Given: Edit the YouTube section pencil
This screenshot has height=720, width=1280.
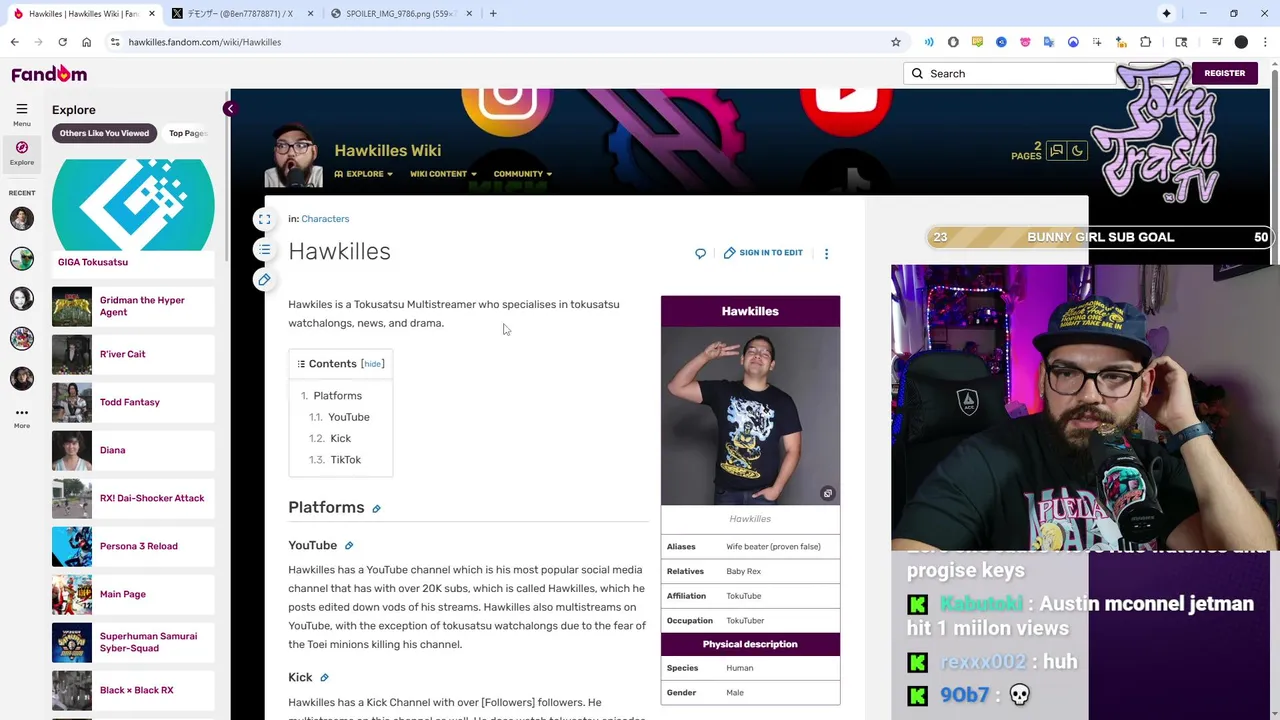Looking at the screenshot, I should tap(349, 546).
